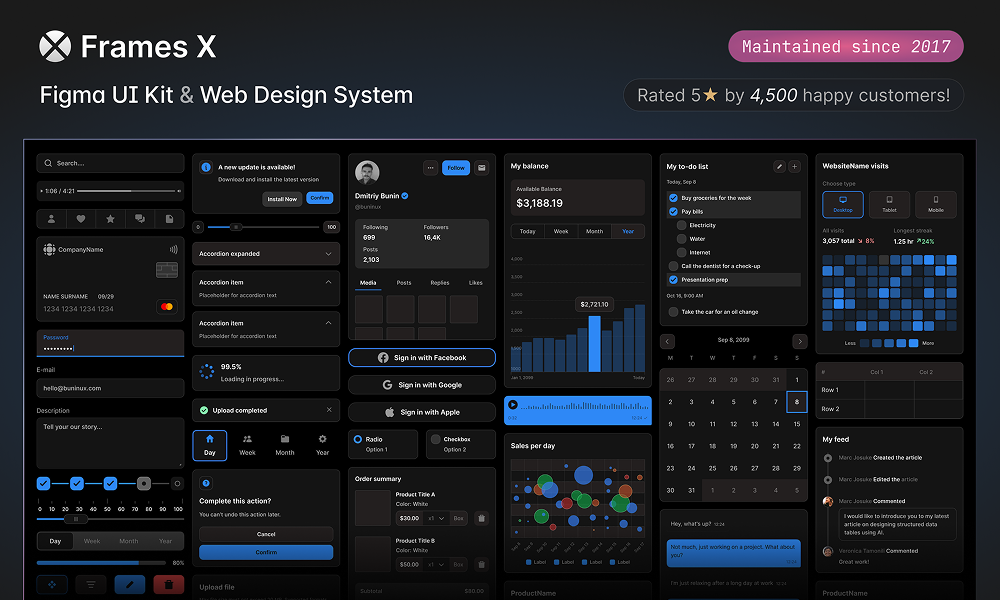The image size is (1000, 600).
Task: Open the three-dots menu on the profile card
Action: (x=430, y=168)
